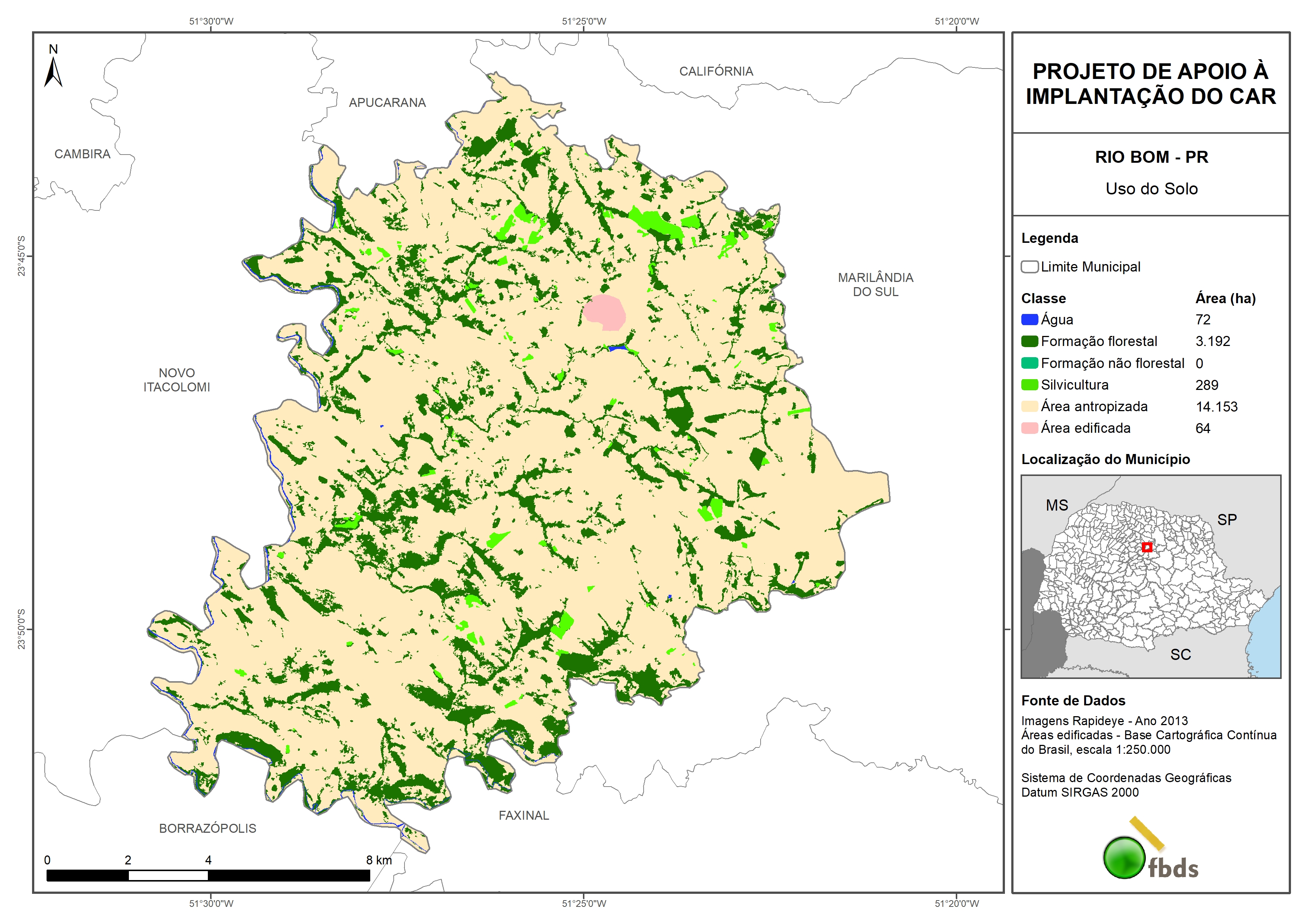
Task: Click the Silvicultura bright green swatch
Action: tap(1029, 385)
